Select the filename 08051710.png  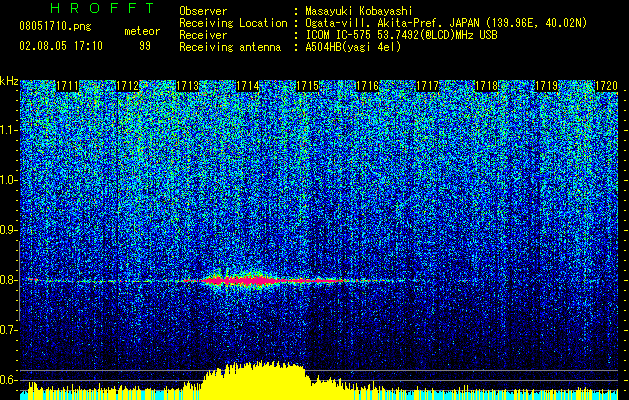click(x=55, y=27)
